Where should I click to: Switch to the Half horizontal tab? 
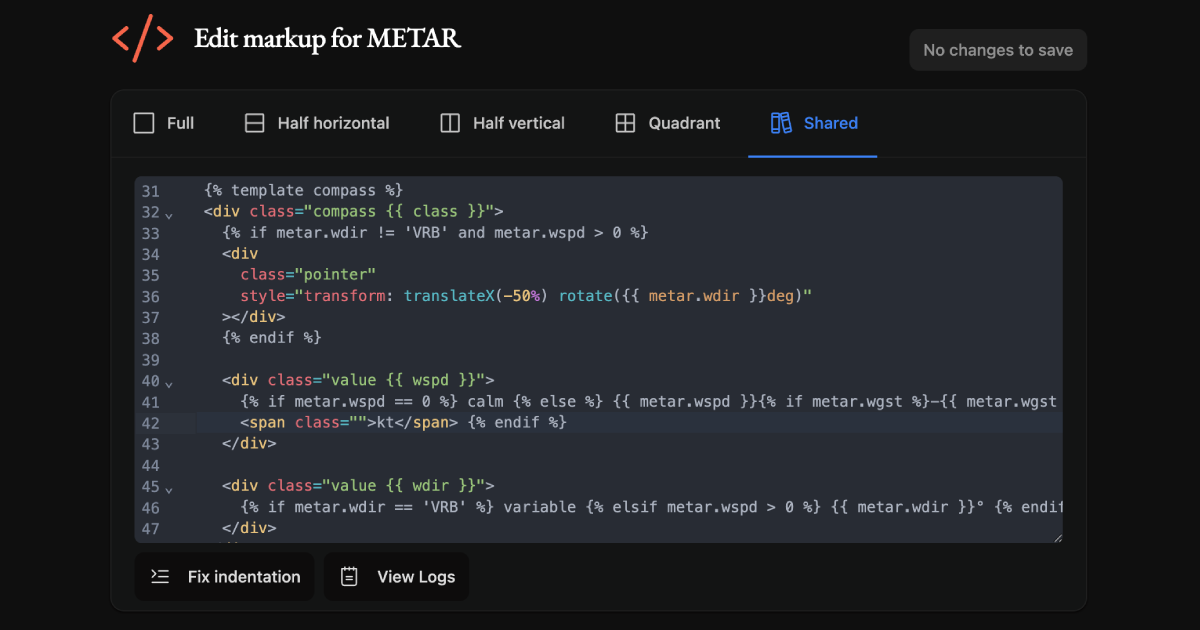[317, 123]
